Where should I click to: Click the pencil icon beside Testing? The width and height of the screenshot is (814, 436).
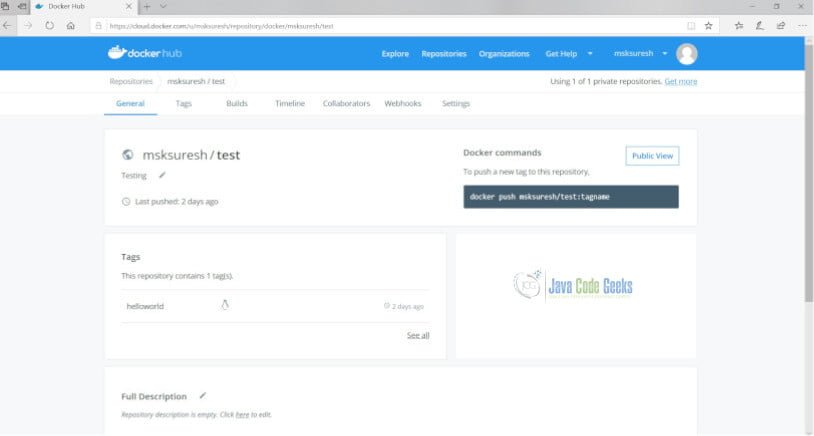162,175
